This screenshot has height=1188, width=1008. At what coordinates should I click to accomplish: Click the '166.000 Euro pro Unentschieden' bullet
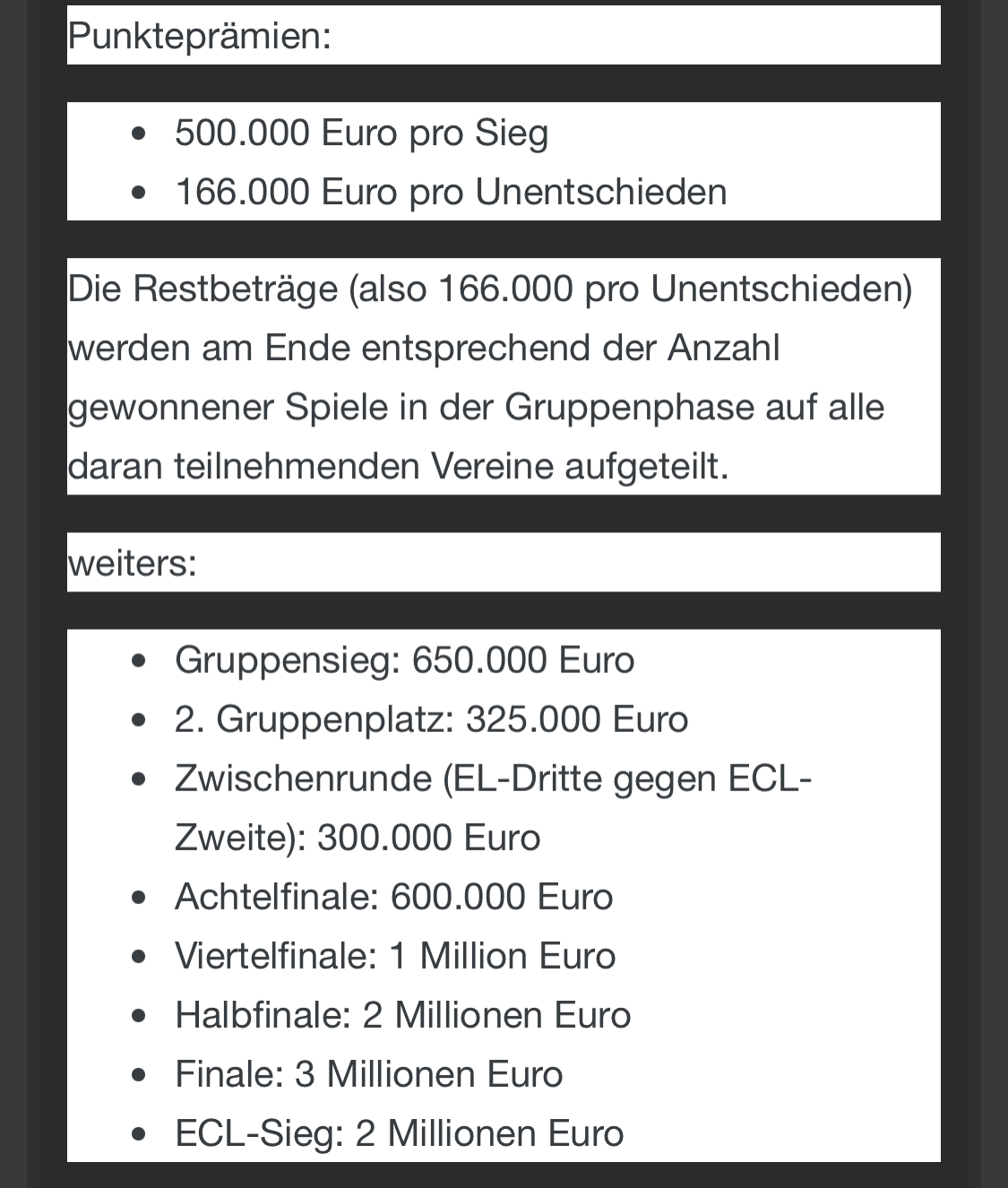click(x=451, y=192)
